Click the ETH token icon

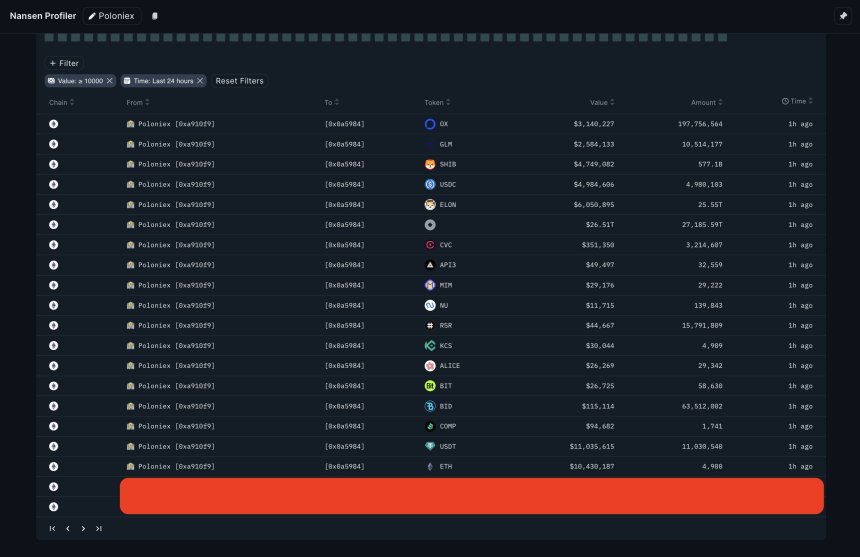(x=430, y=467)
